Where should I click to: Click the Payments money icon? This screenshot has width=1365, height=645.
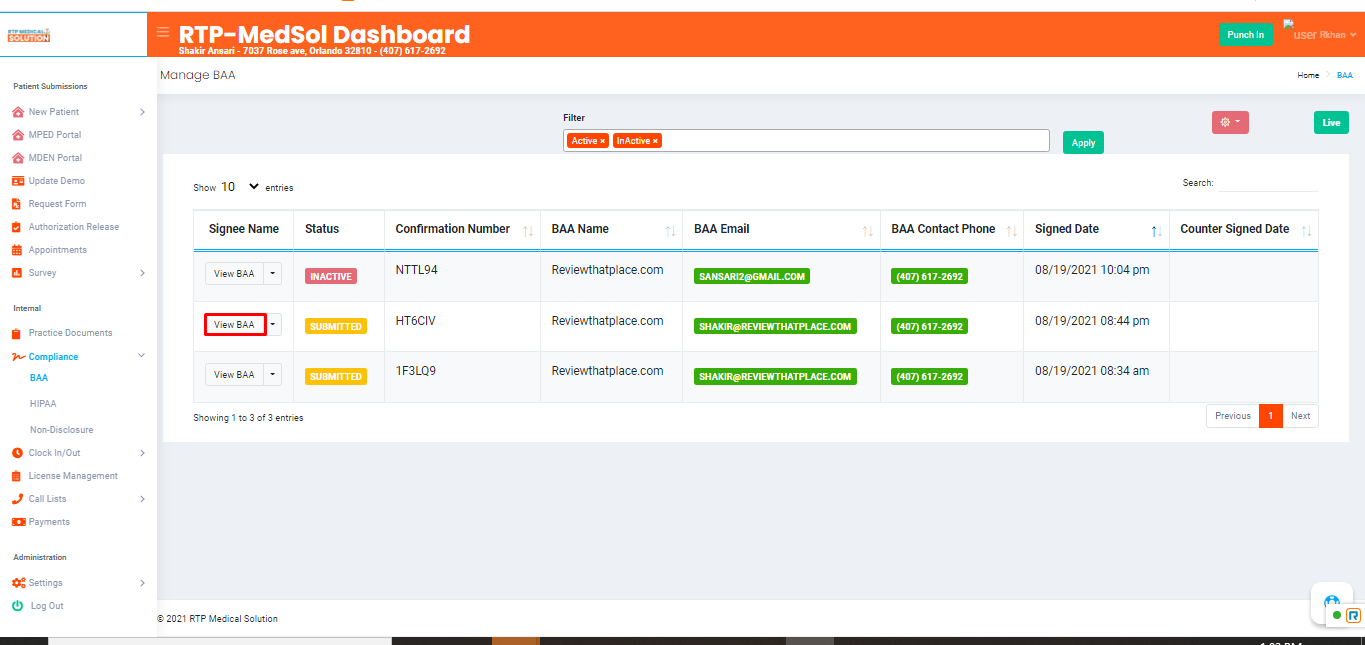(18, 522)
